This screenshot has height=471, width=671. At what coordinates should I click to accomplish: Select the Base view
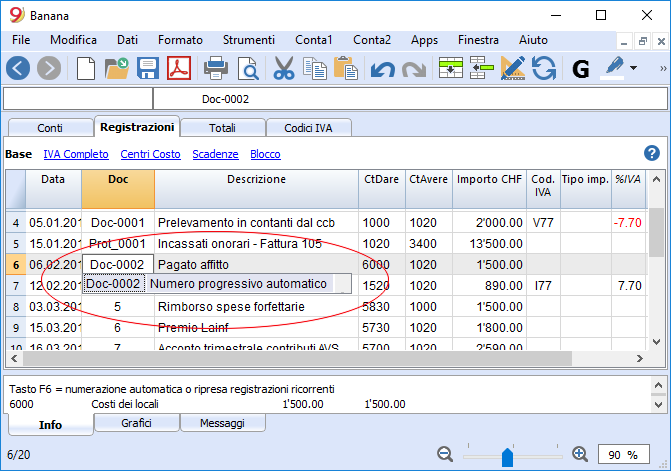point(18,154)
